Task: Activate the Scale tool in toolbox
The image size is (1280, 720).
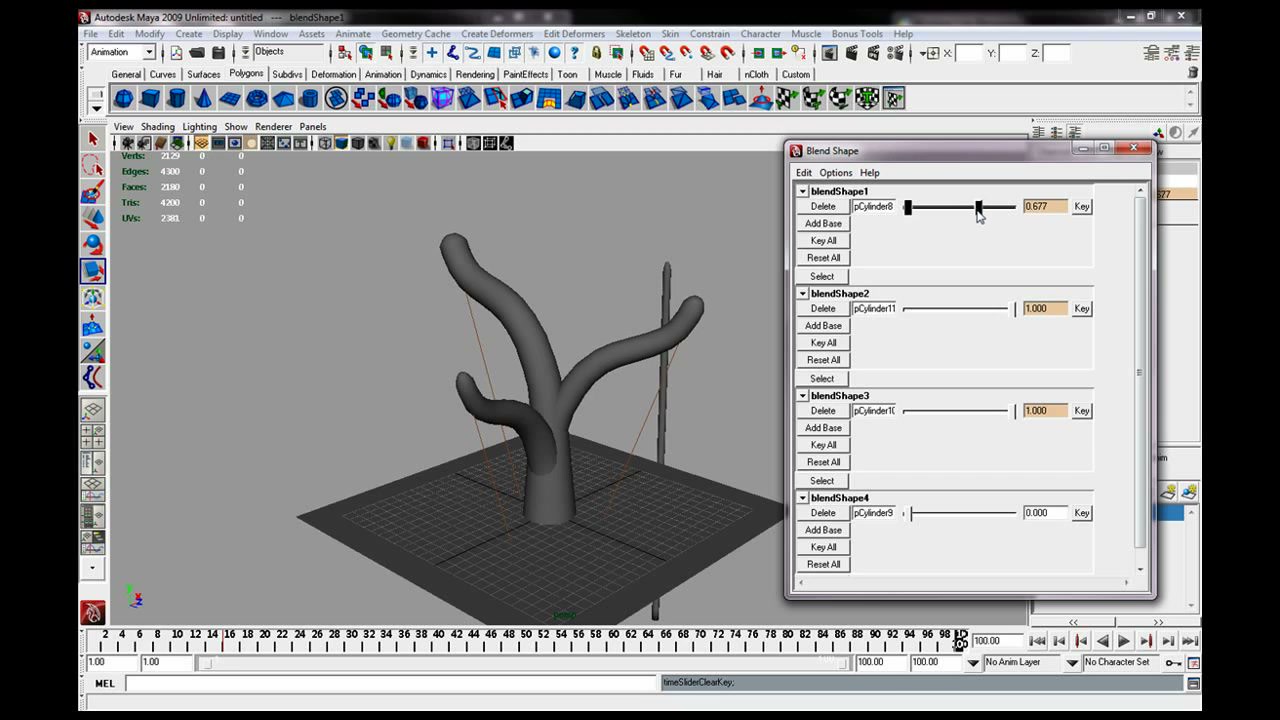Action: coord(93,270)
